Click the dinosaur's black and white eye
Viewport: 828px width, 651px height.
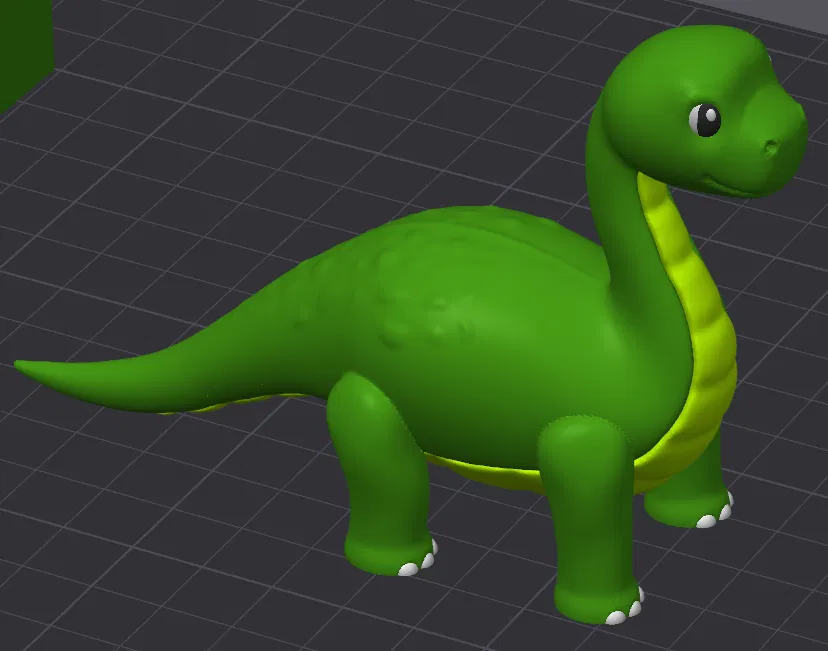704,120
